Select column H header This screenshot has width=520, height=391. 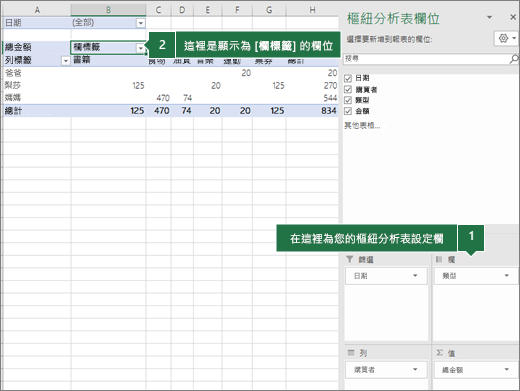point(312,10)
